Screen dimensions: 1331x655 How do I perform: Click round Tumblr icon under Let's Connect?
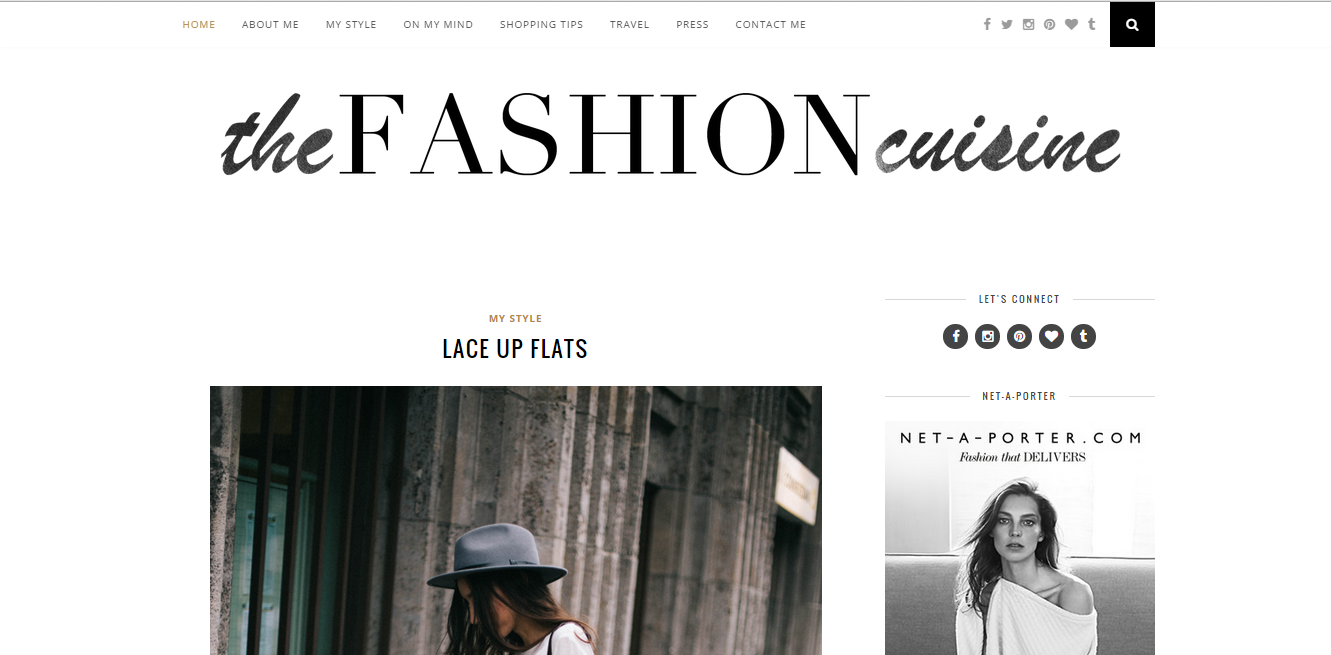tap(1083, 336)
